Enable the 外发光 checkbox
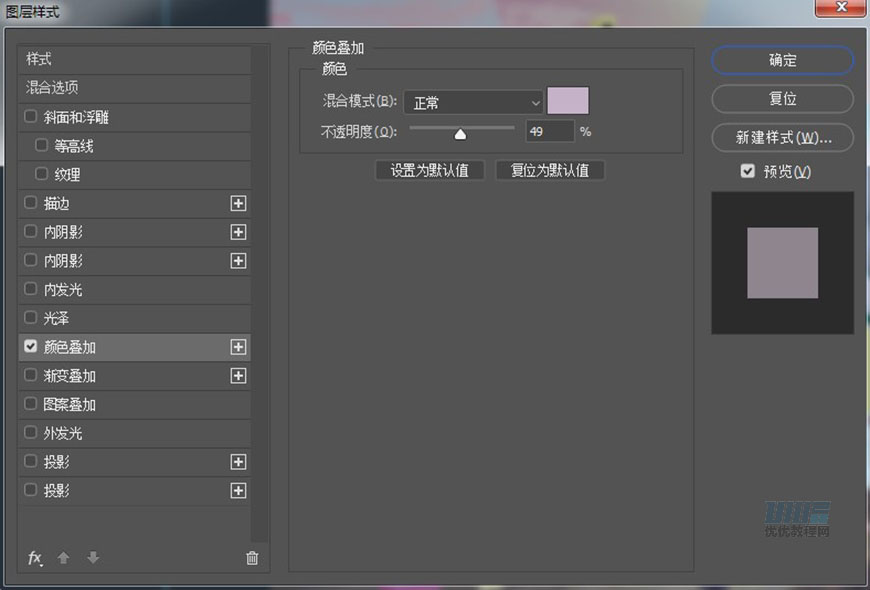 pos(31,433)
